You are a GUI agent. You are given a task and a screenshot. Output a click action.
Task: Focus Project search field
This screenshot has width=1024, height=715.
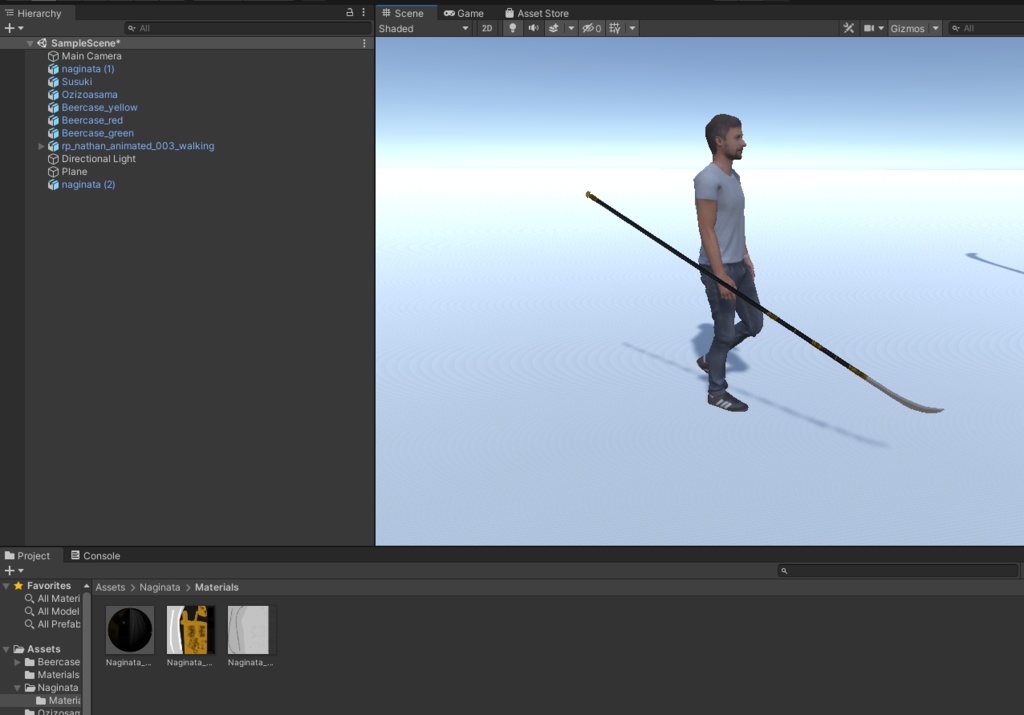(898, 571)
